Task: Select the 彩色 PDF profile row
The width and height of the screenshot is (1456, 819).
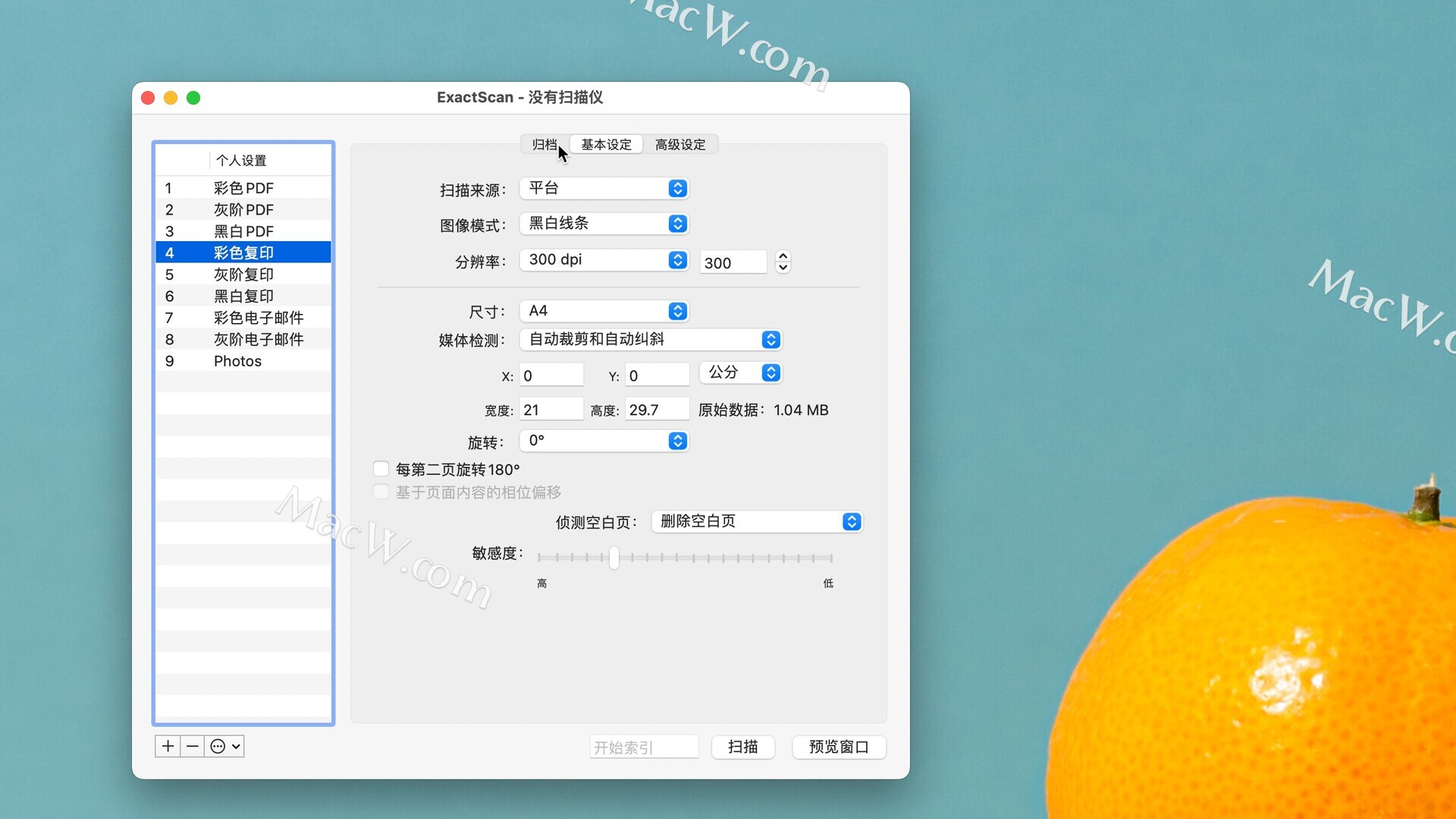Action: click(x=243, y=188)
